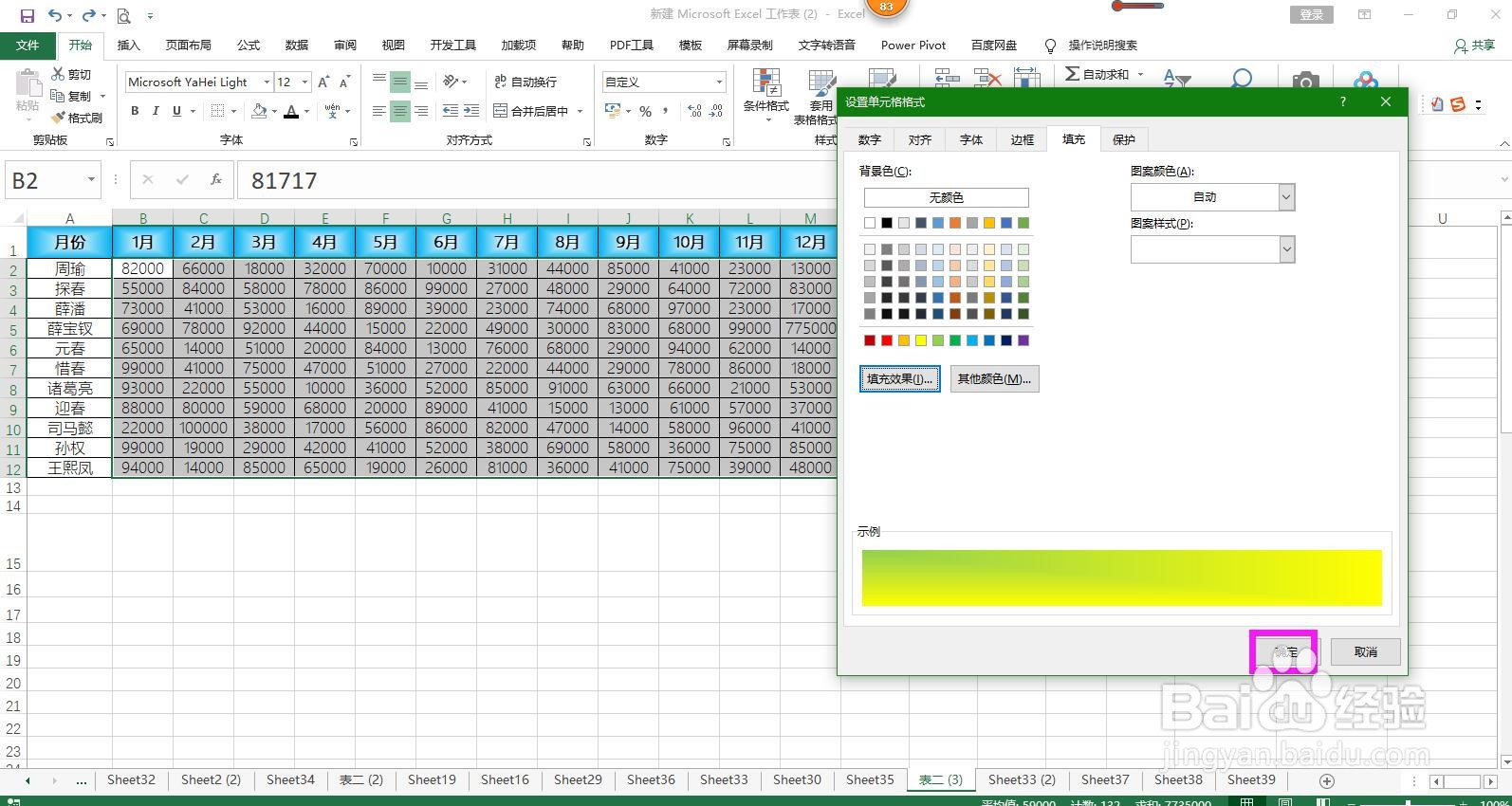Viewport: 1512px width, 806px height.
Task: Click the new sheet plus icon
Action: (x=1327, y=780)
